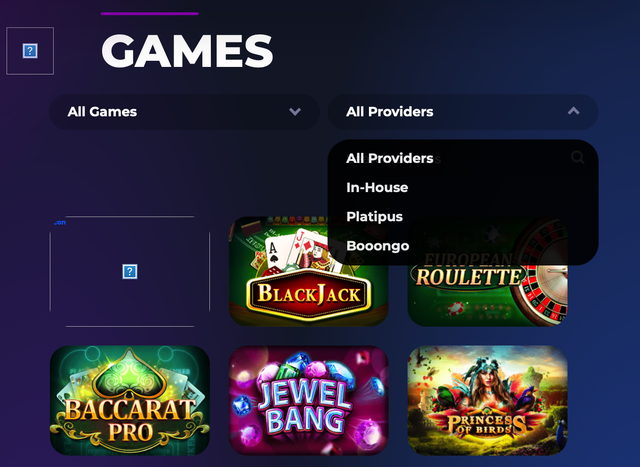Open the Baccarat Pro game
The height and width of the screenshot is (467, 640).
click(130, 400)
